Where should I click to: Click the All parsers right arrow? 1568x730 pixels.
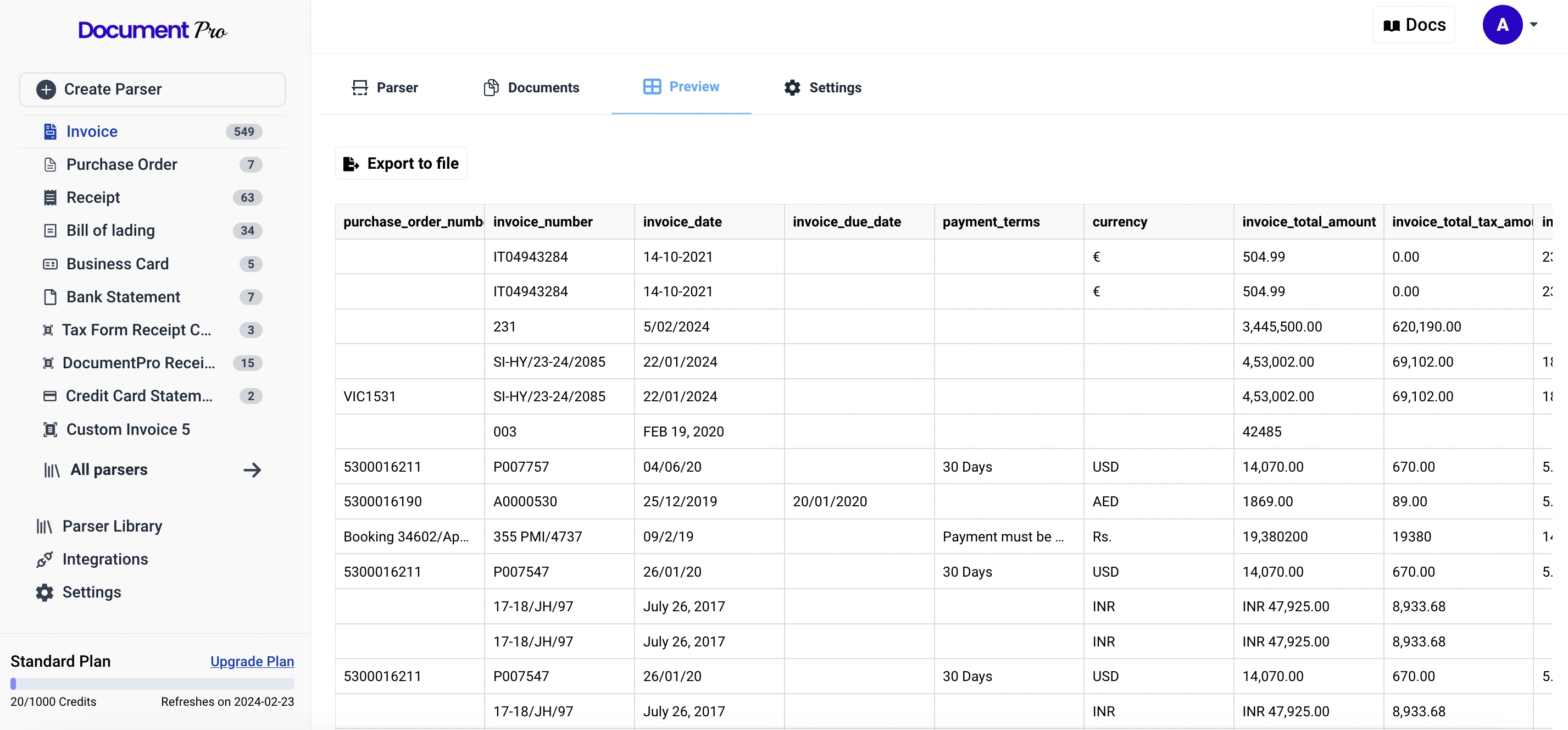(252, 470)
